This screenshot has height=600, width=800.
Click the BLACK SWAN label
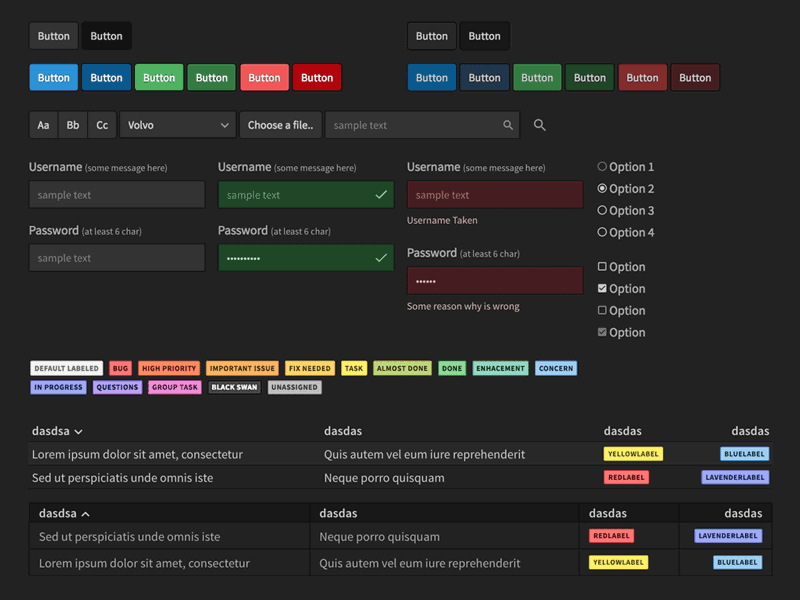234,387
